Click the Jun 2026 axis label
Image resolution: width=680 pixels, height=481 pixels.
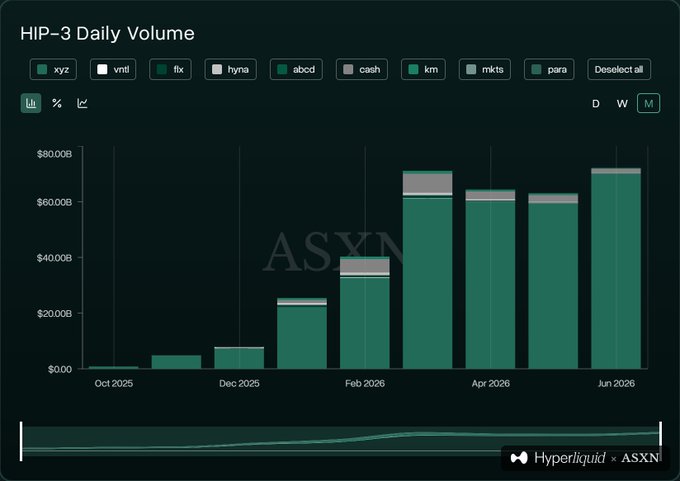pos(616,383)
